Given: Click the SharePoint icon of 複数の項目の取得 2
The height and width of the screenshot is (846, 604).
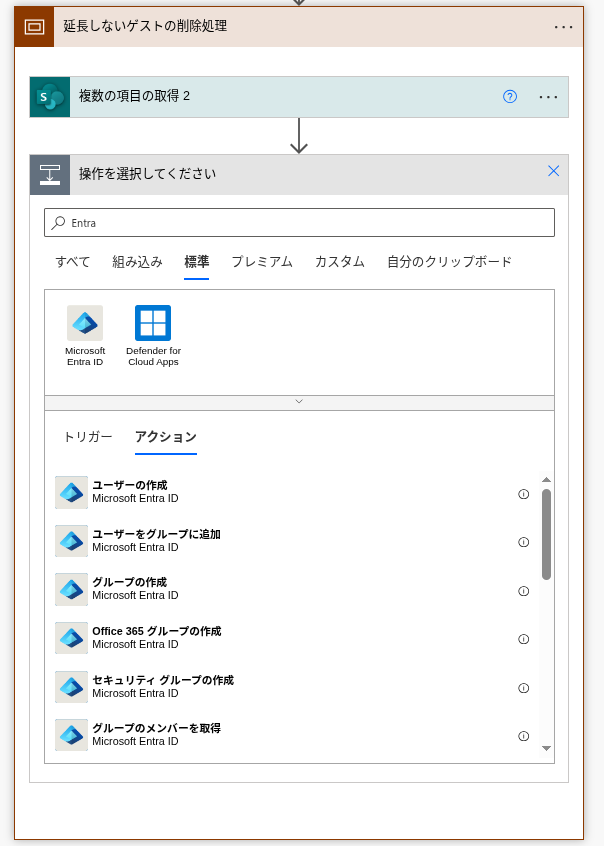Looking at the screenshot, I should (x=50, y=97).
